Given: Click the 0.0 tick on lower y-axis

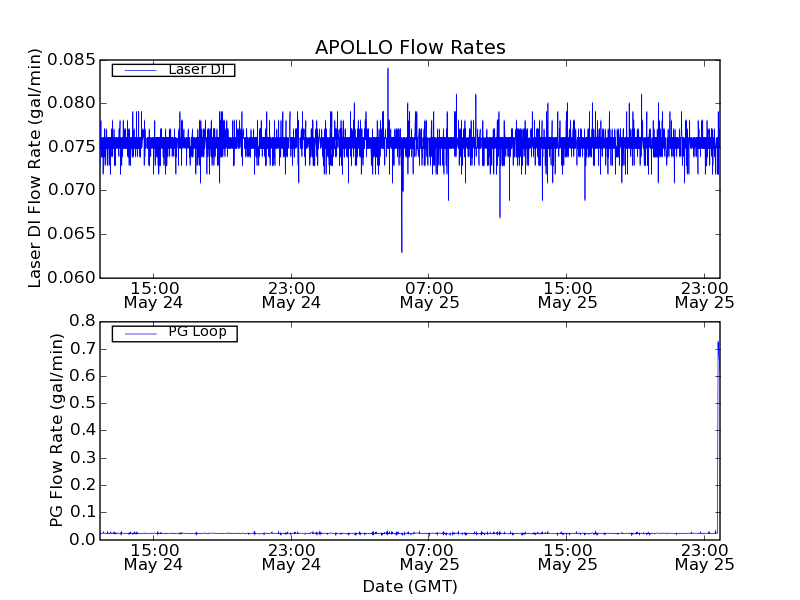Looking at the screenshot, I should point(84,540).
